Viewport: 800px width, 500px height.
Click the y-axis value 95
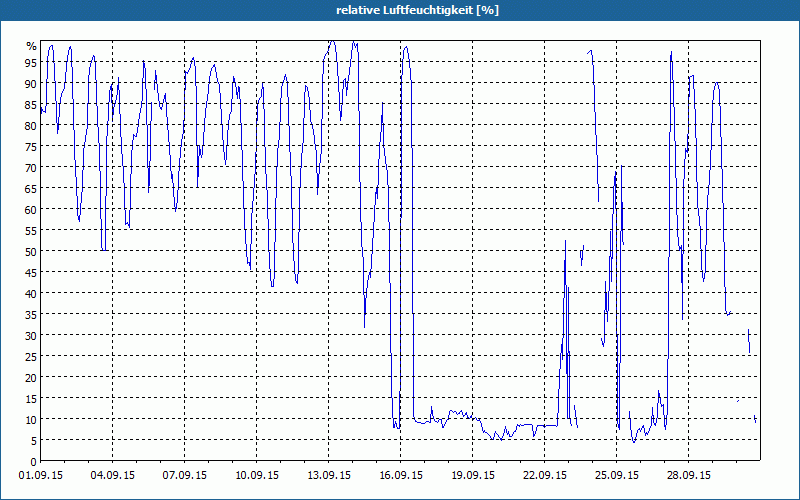[31, 63]
